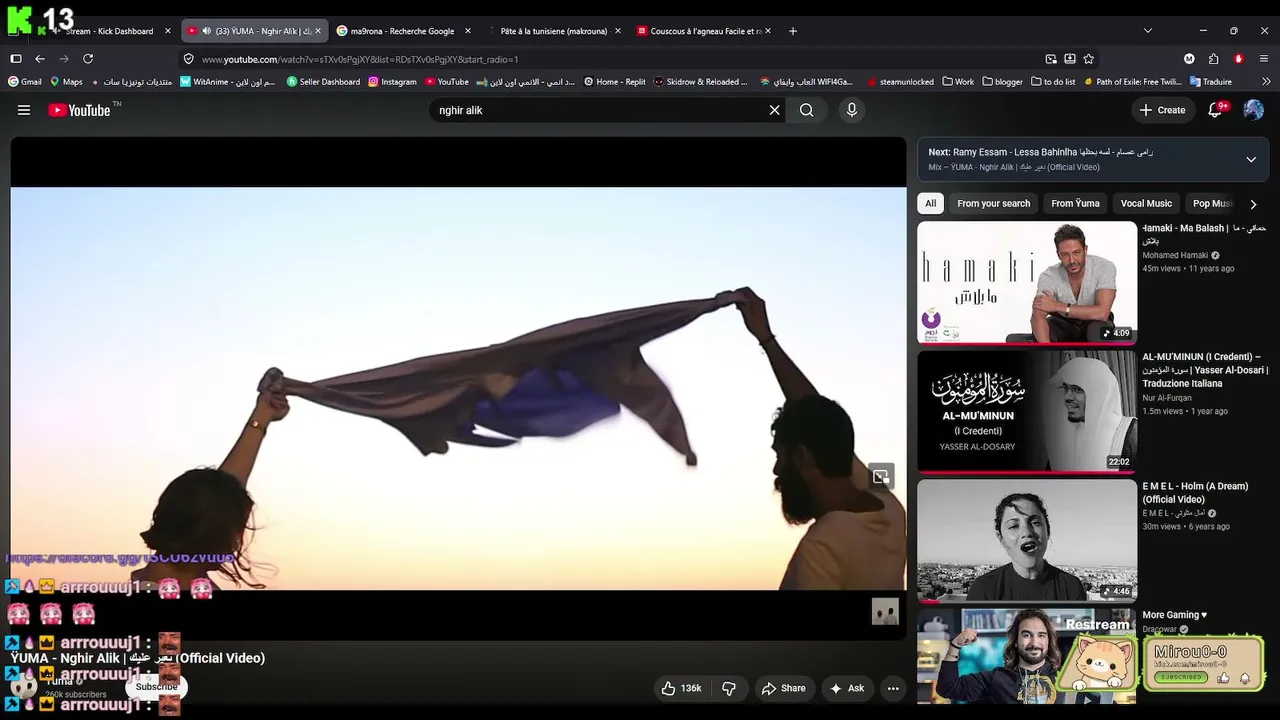Viewport: 1280px width, 720px height.
Task: Open the YouTube account avatar menu
Action: tap(1253, 110)
